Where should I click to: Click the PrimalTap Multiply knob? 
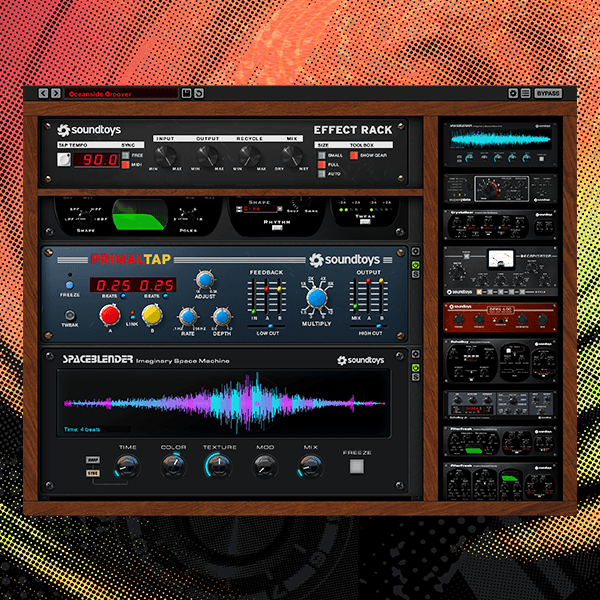[315, 297]
